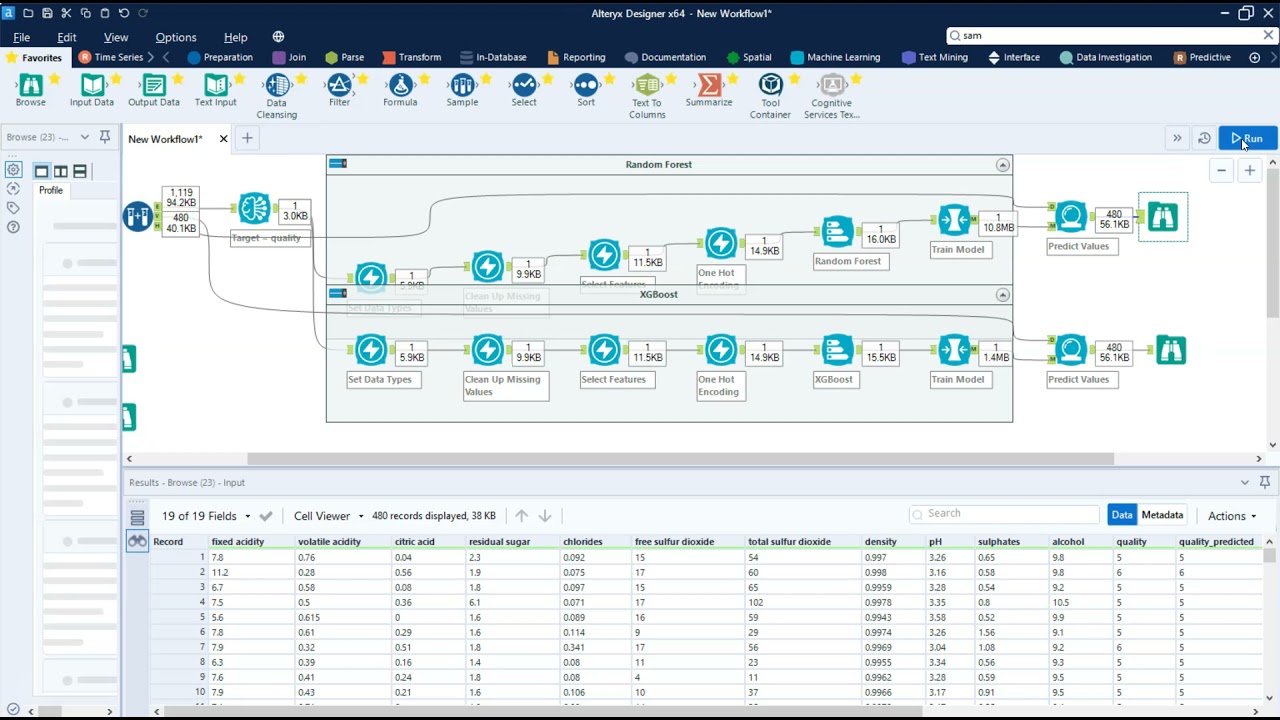Toggle the favorite star on Summarize tool

coord(733,79)
